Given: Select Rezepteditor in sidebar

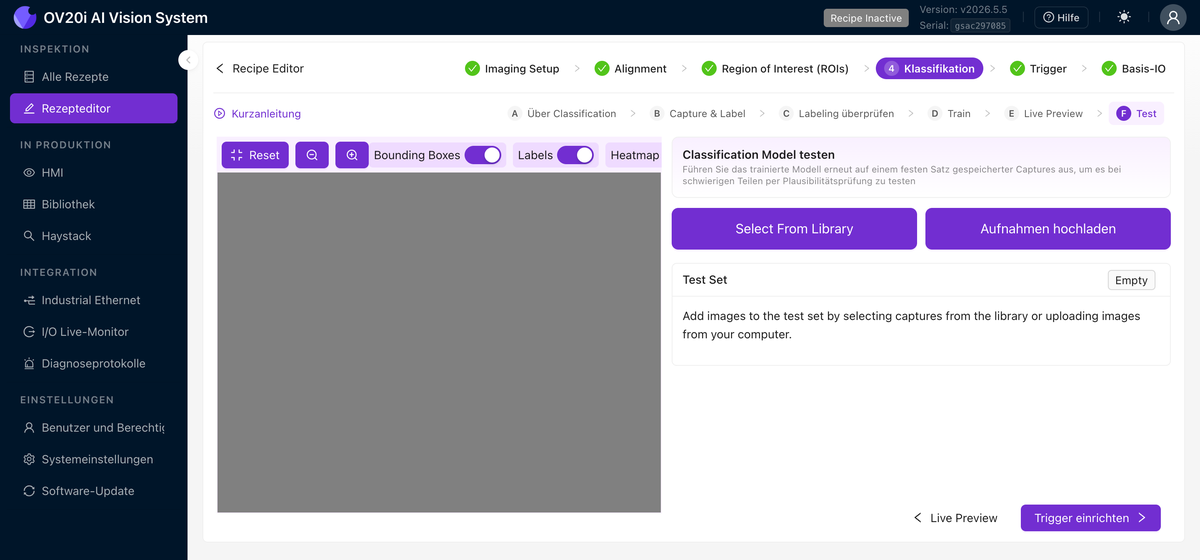Looking at the screenshot, I should click(x=94, y=108).
